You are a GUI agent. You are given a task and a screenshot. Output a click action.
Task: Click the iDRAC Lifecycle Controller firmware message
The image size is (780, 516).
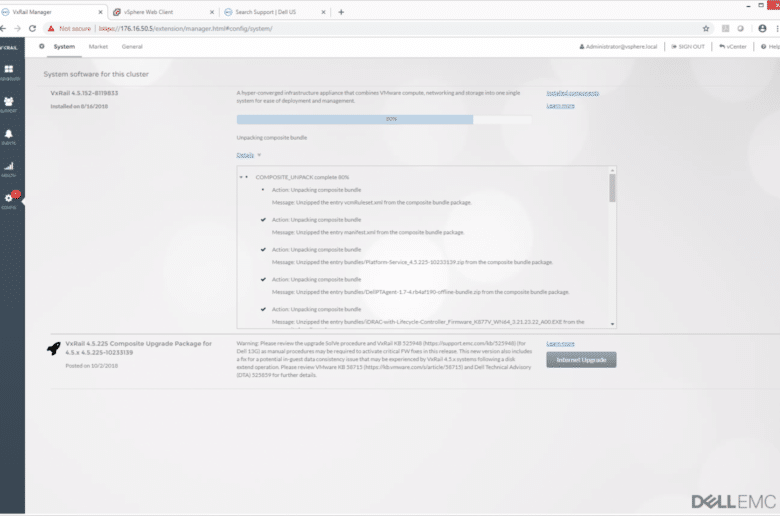coord(428,322)
